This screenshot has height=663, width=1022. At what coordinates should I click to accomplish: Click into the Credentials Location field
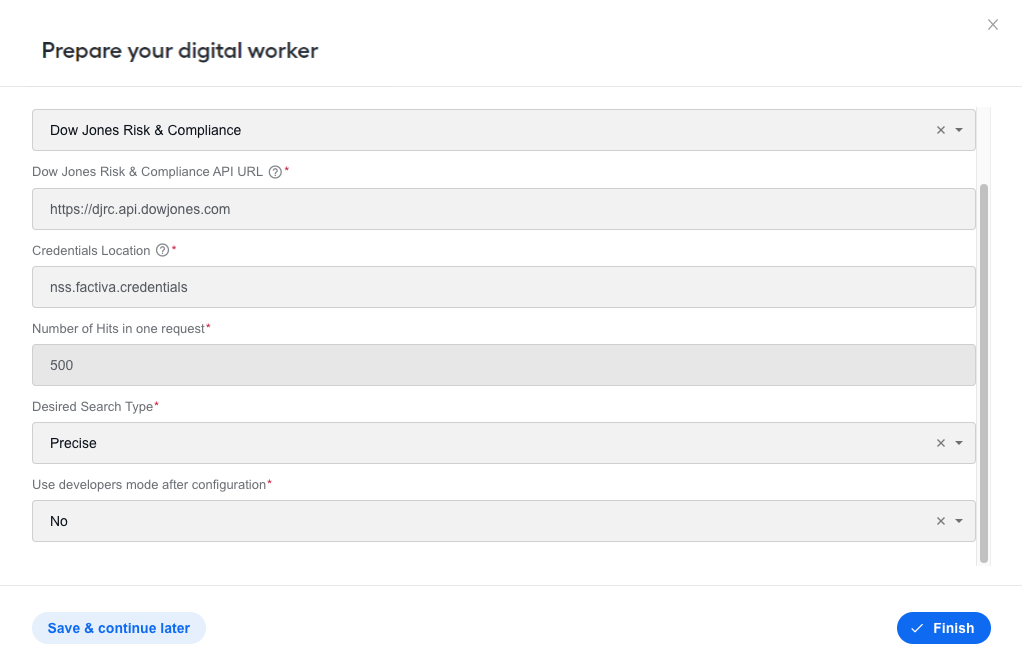point(503,287)
